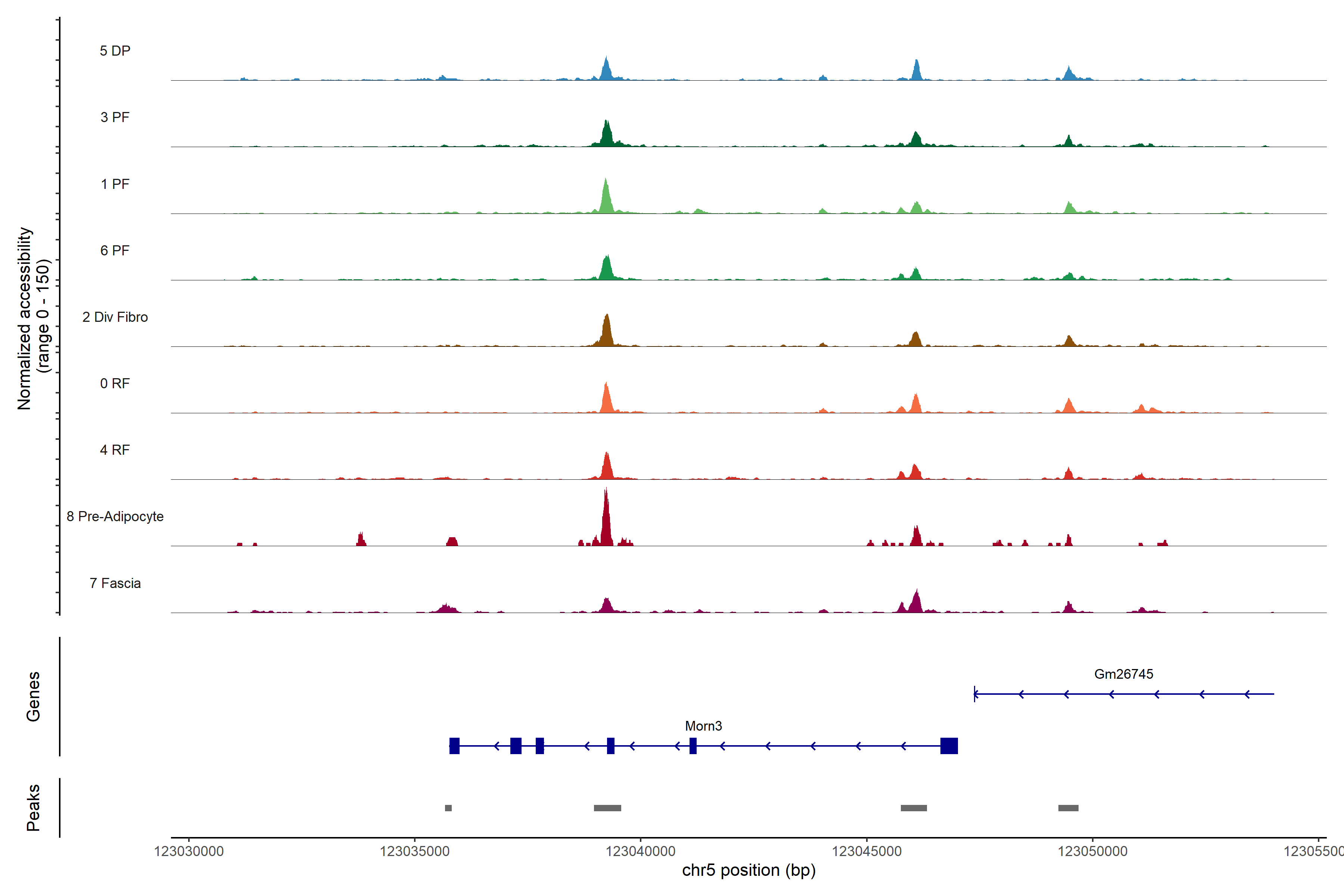Click the Genes panel label
This screenshot has height=896, width=1344.
coord(33,696)
